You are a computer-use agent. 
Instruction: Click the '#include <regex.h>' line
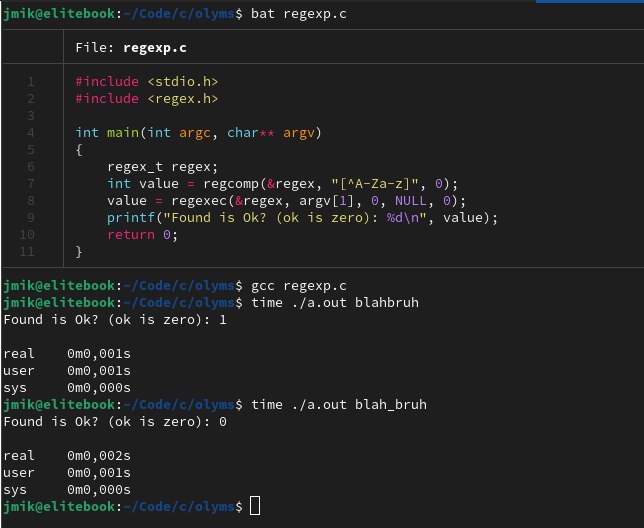coord(147,99)
